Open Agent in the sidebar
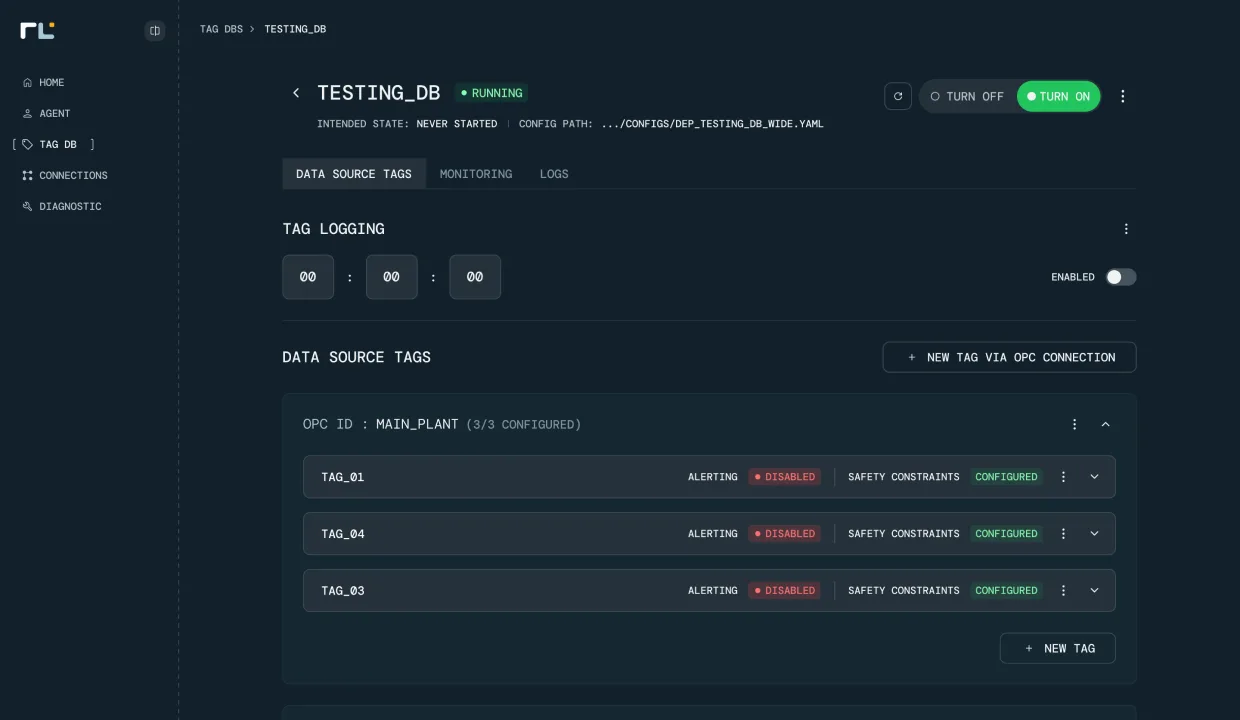The width and height of the screenshot is (1240, 720). pos(46,113)
